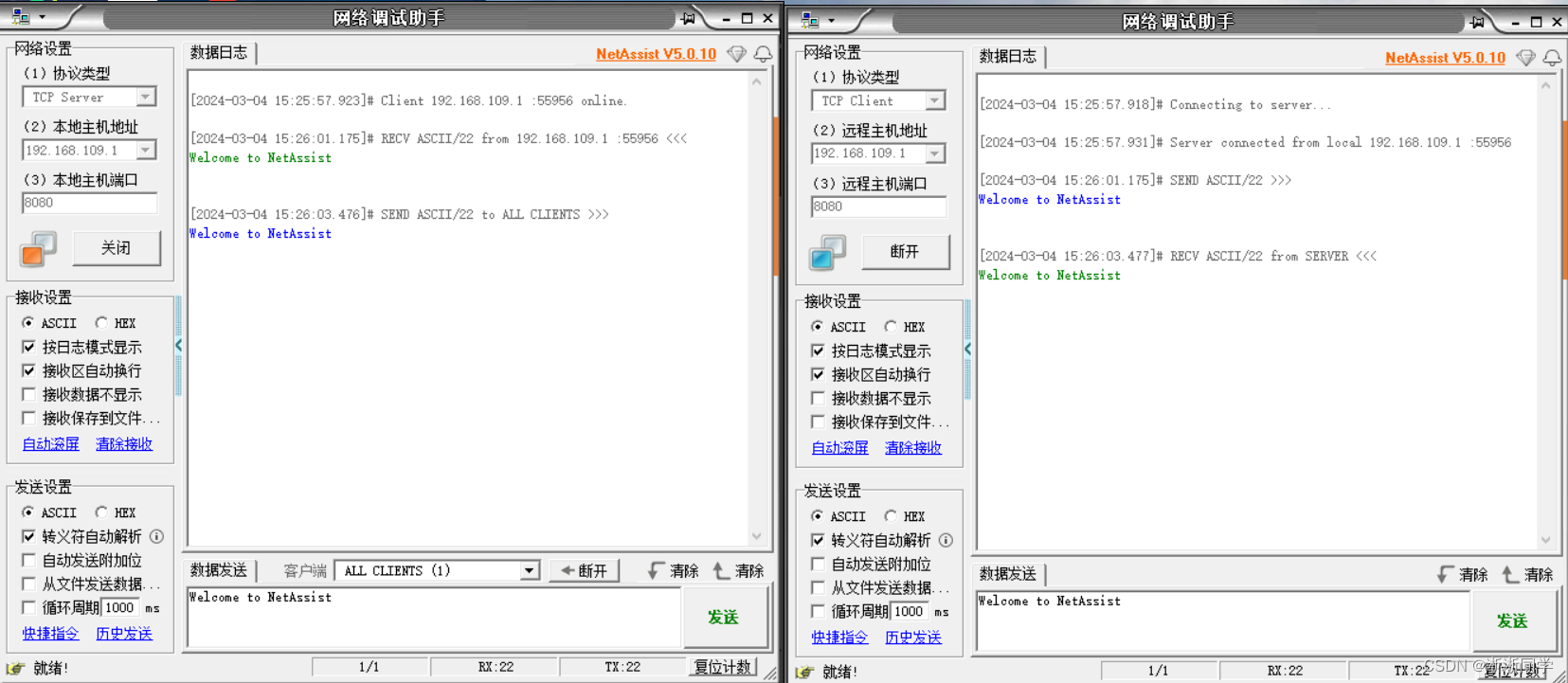Click the 断开 button beside ALL CLIENTS dropdown
The height and width of the screenshot is (683, 1568).
pyautogui.click(x=585, y=570)
